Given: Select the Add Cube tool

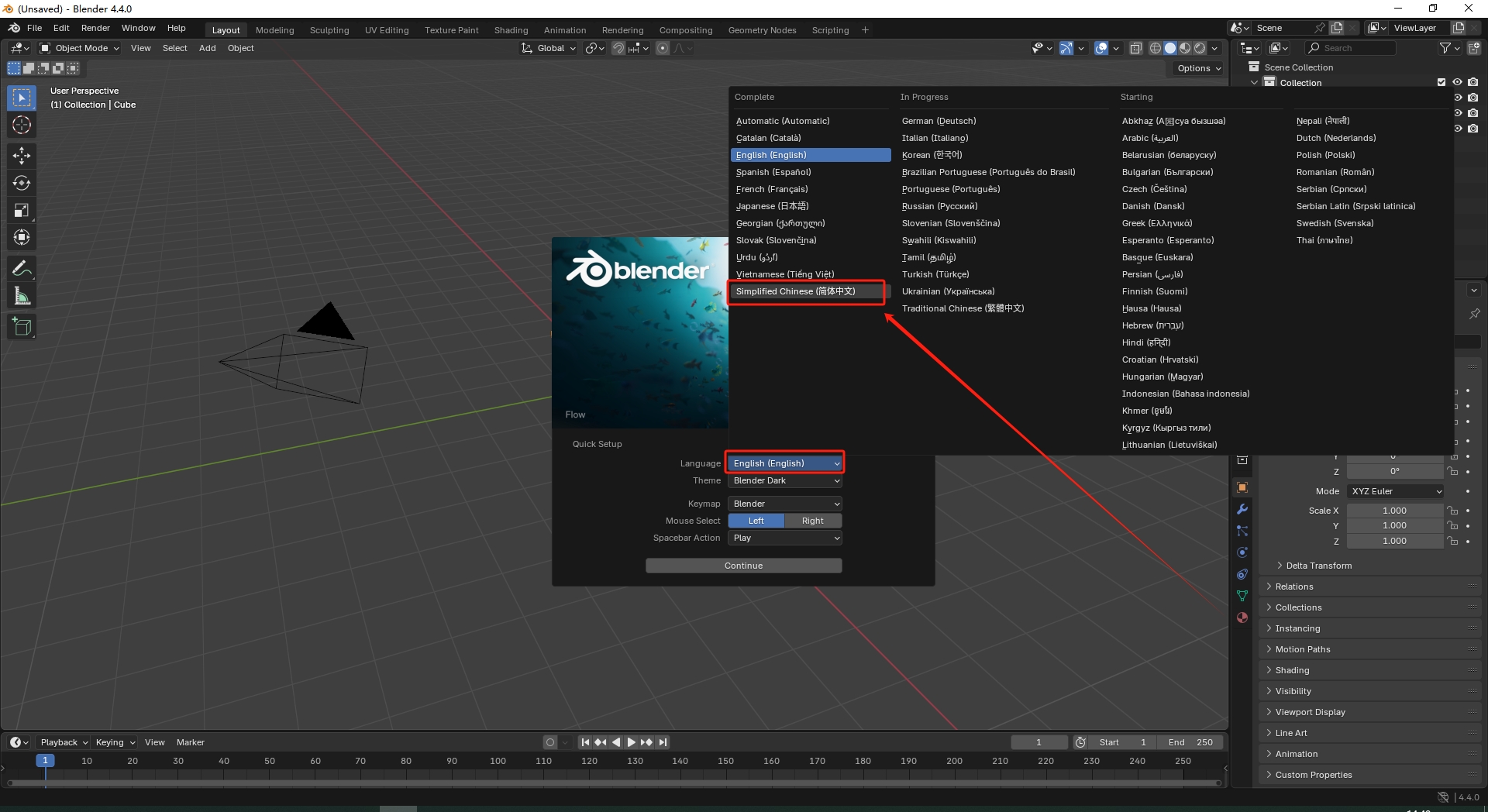Looking at the screenshot, I should coord(21,326).
